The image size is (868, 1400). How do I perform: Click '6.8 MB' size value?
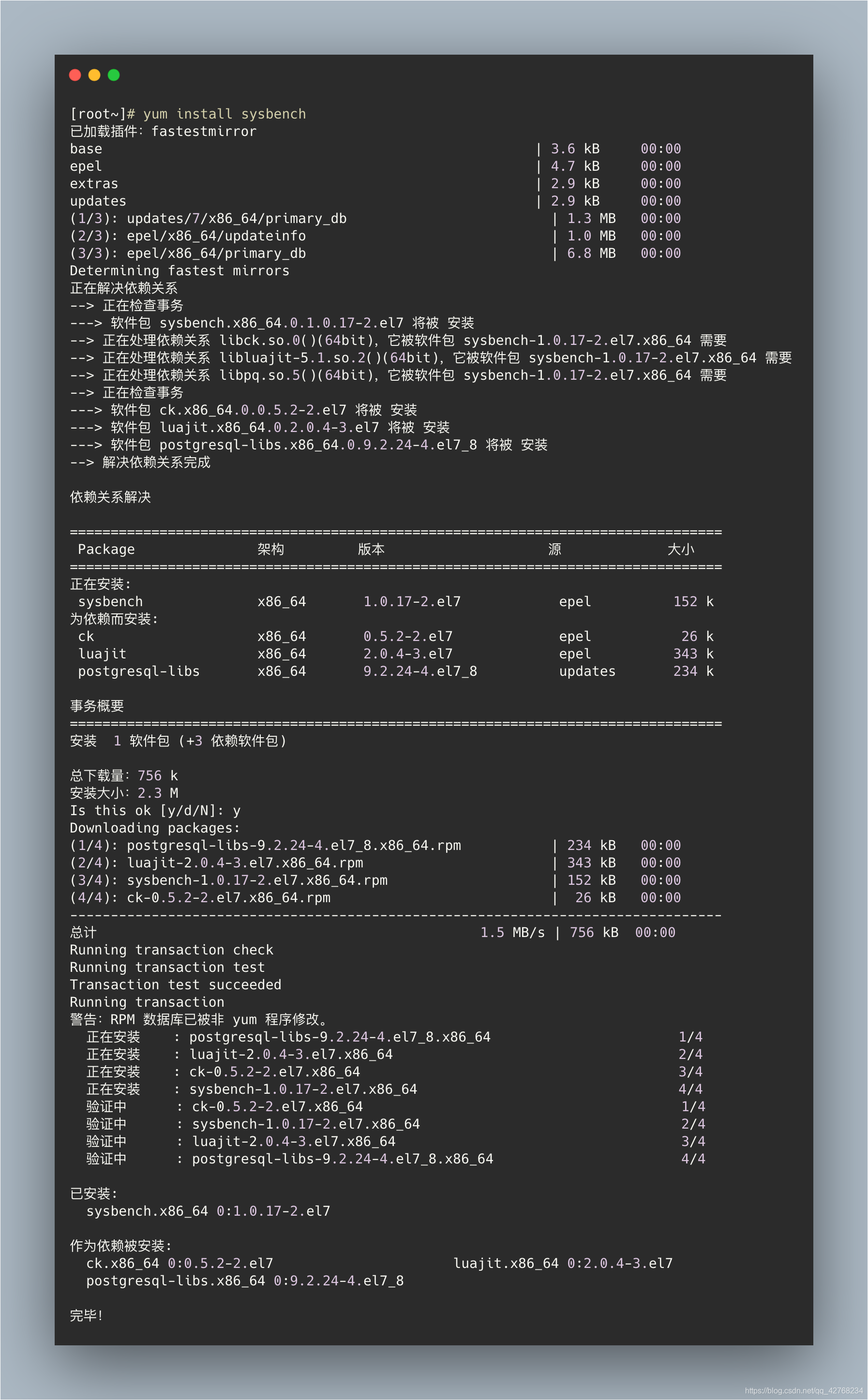[x=591, y=253]
